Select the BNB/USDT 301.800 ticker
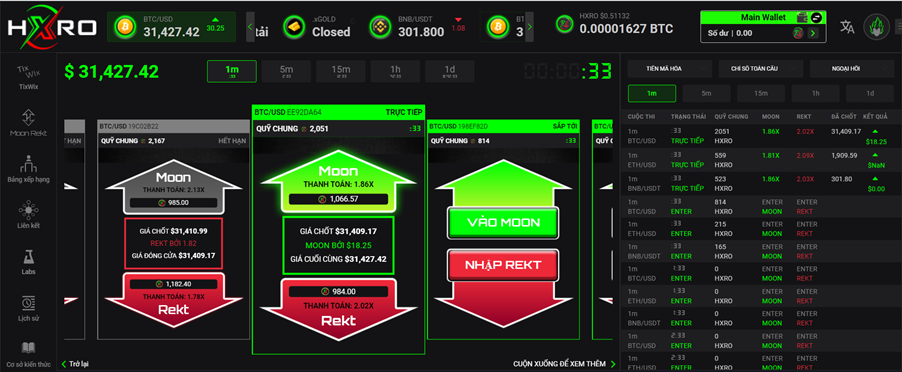902x372 pixels. point(418,27)
